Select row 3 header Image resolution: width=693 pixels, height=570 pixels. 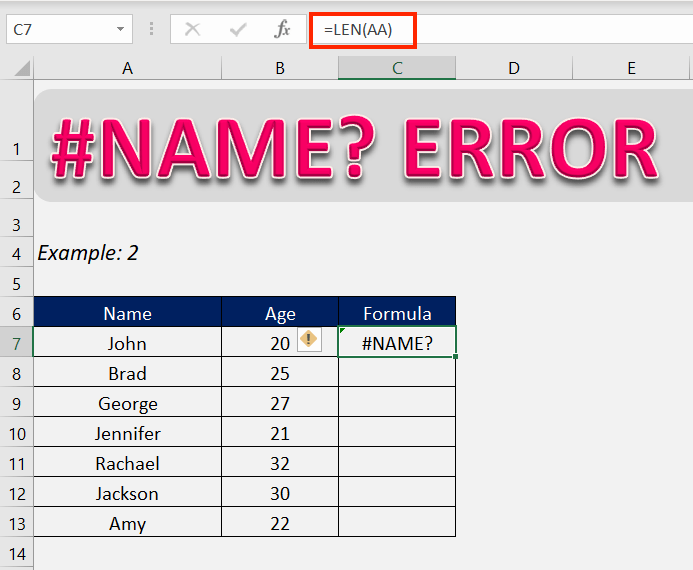[x=16, y=218]
